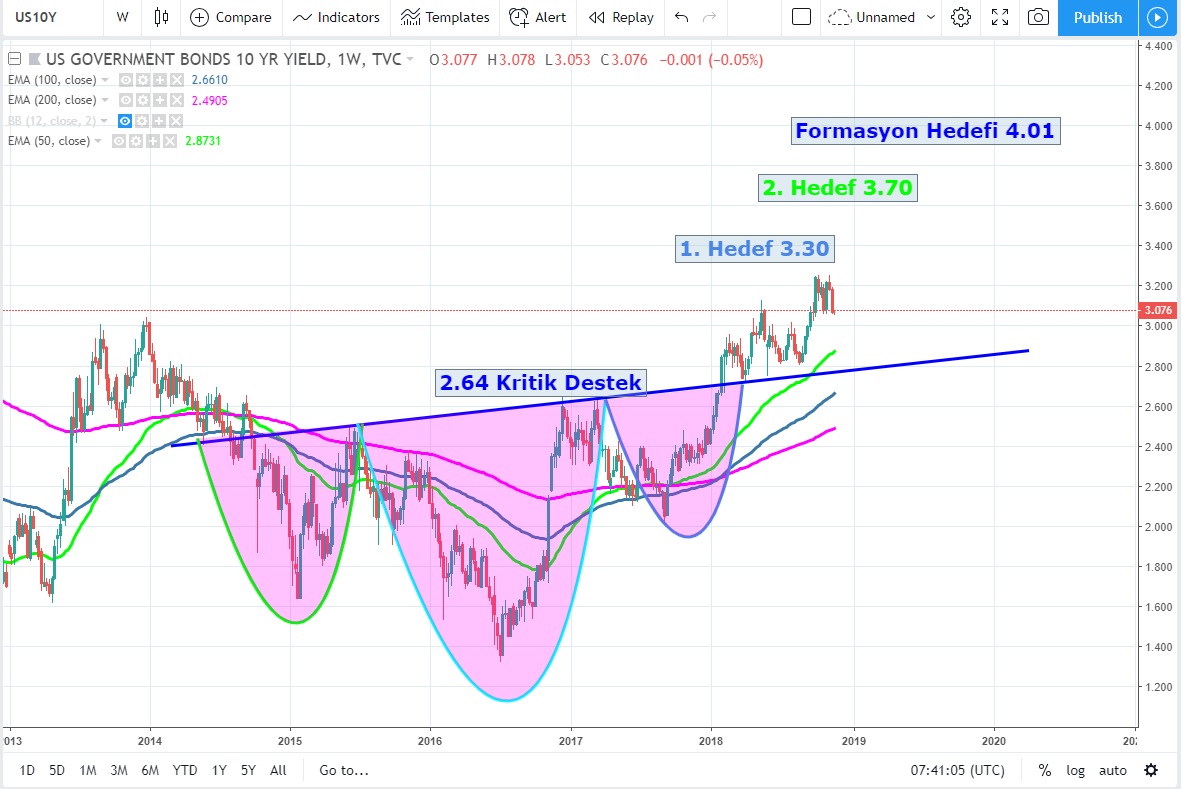Collapse the indicator legend box

12,59
